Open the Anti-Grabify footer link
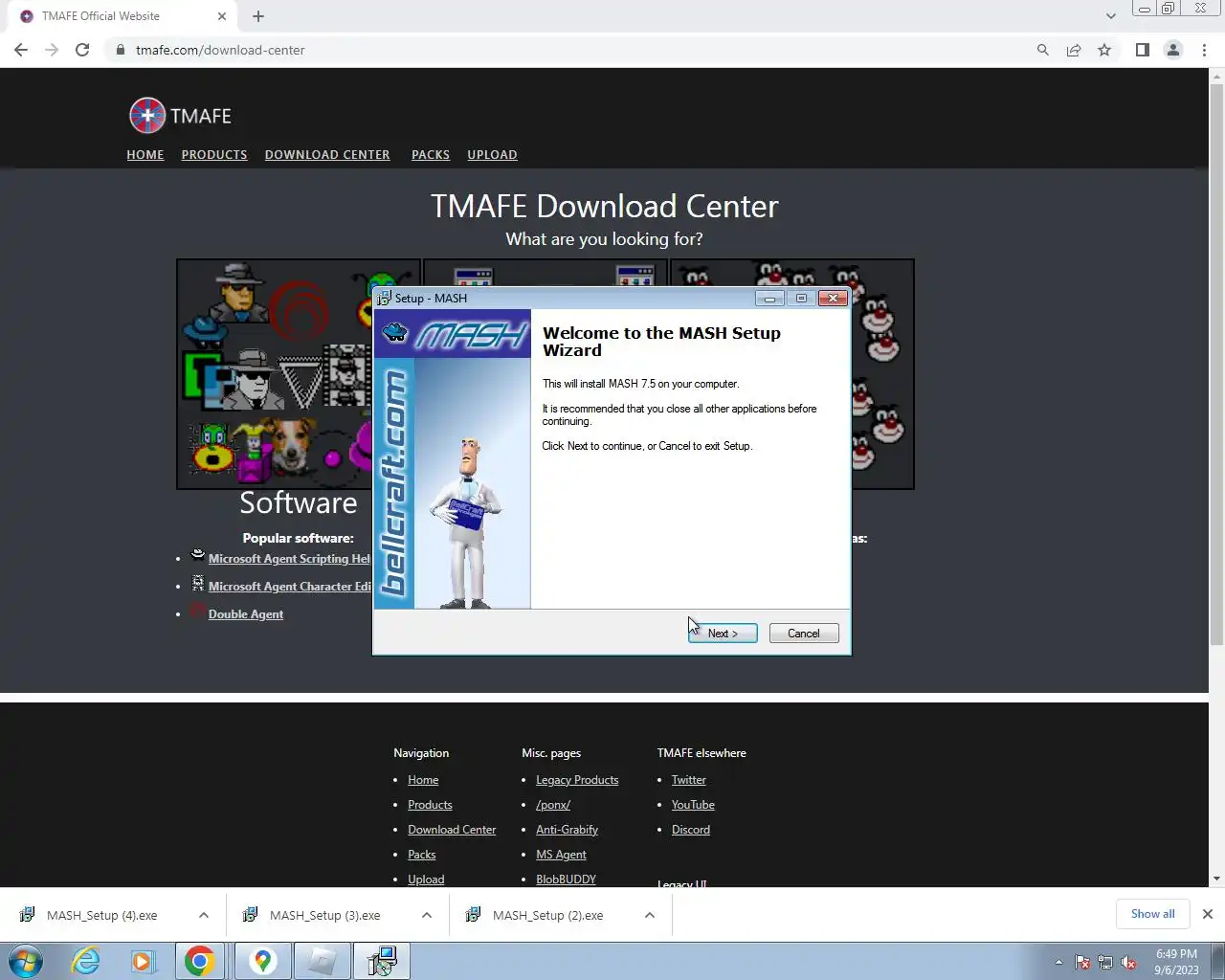Viewport: 1225px width, 980px height. 567,830
